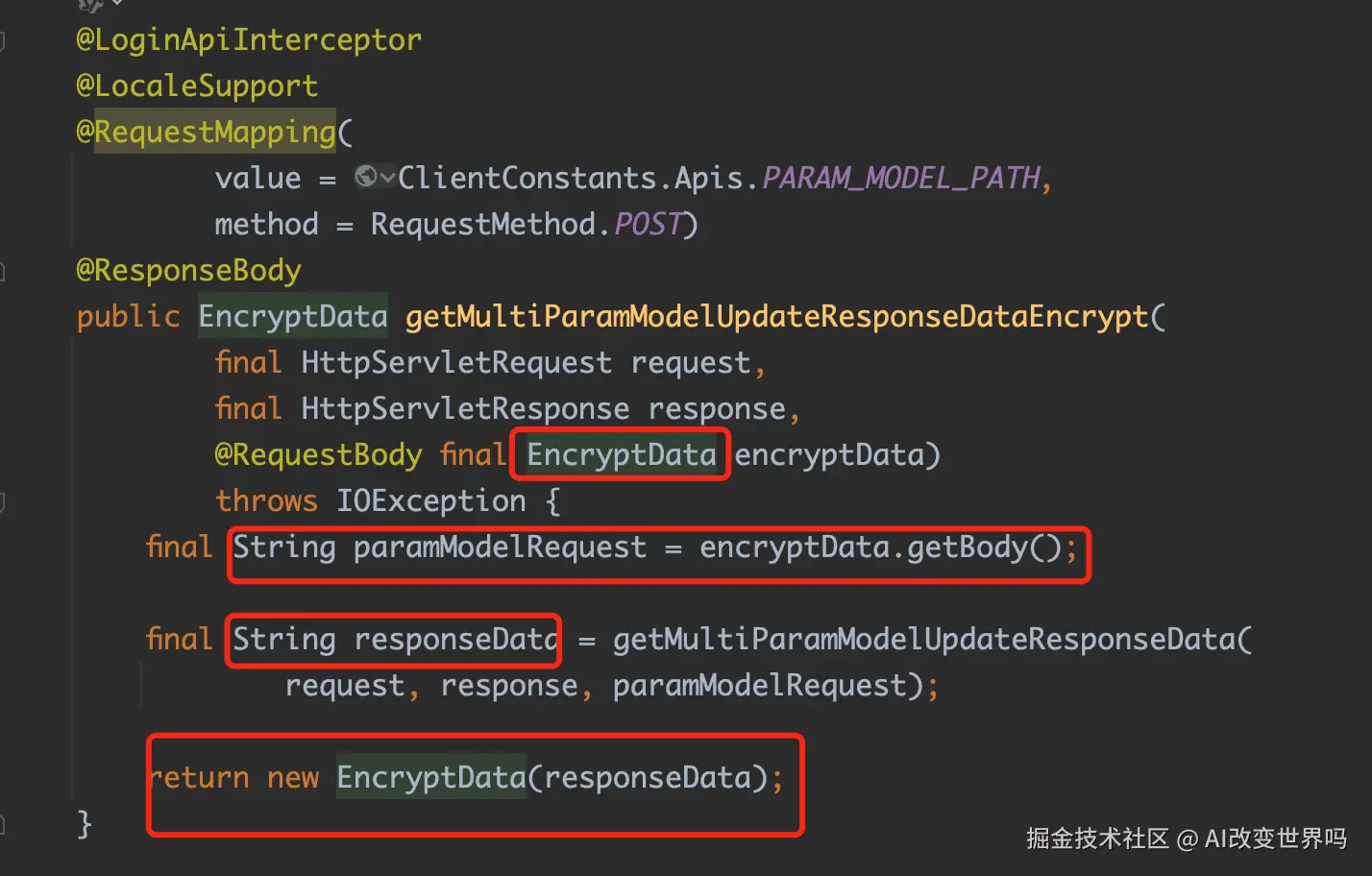This screenshot has height=876, width=1372.
Task: Toggle the fold marker beside the throws IOException line
Action: click(x=3, y=501)
